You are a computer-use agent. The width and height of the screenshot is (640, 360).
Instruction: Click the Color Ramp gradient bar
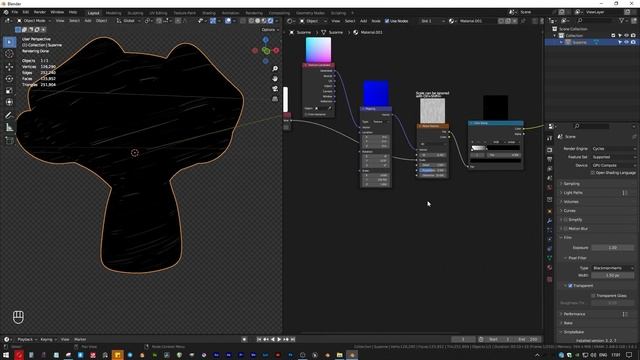pyautogui.click(x=496, y=148)
